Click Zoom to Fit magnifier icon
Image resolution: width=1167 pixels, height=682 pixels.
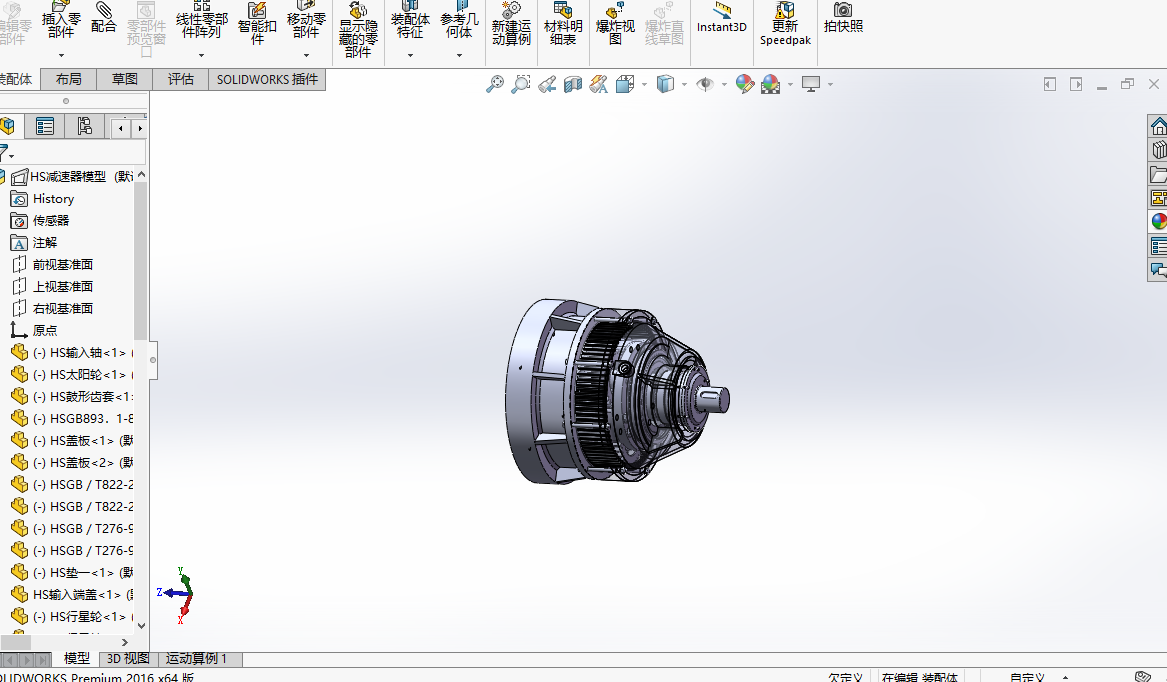(x=495, y=83)
